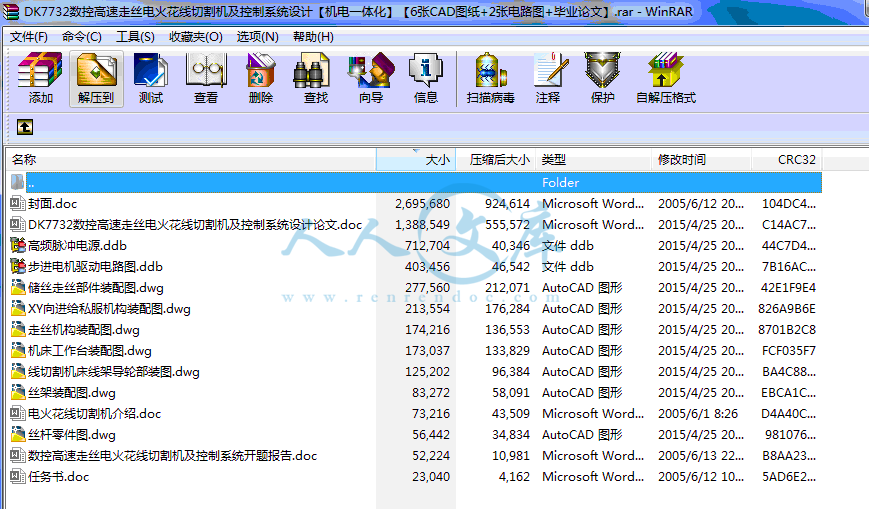Click the modified time 2005/6/1 8:26
The width and height of the screenshot is (869, 509).
698,413
